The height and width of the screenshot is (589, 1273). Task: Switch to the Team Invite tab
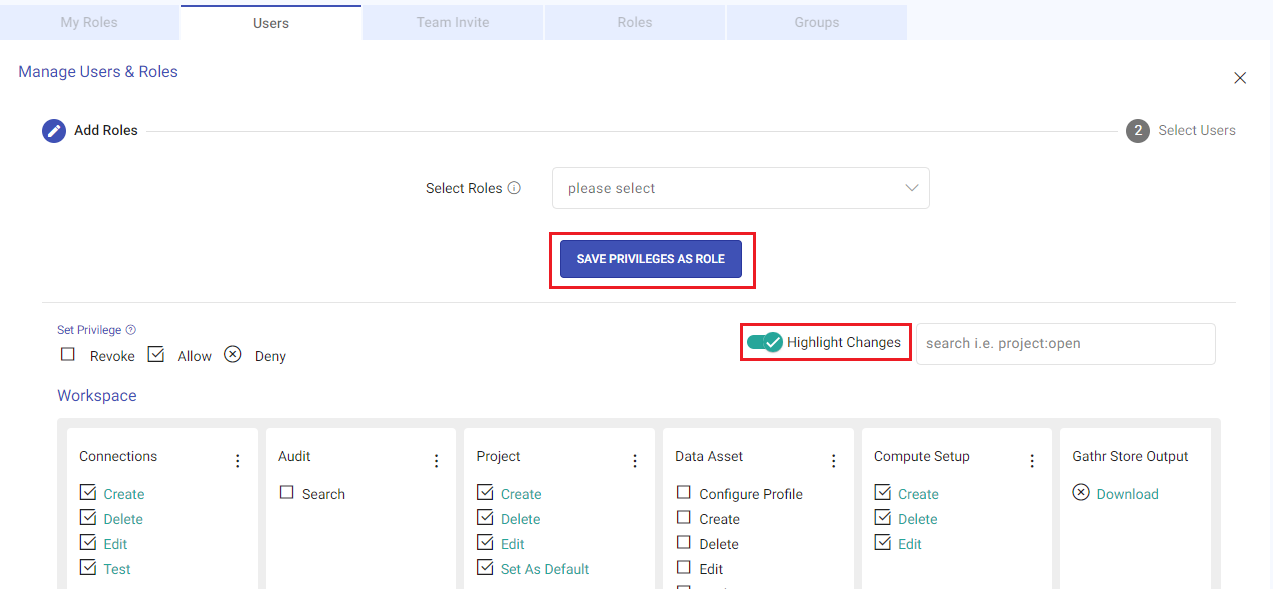pos(453,22)
